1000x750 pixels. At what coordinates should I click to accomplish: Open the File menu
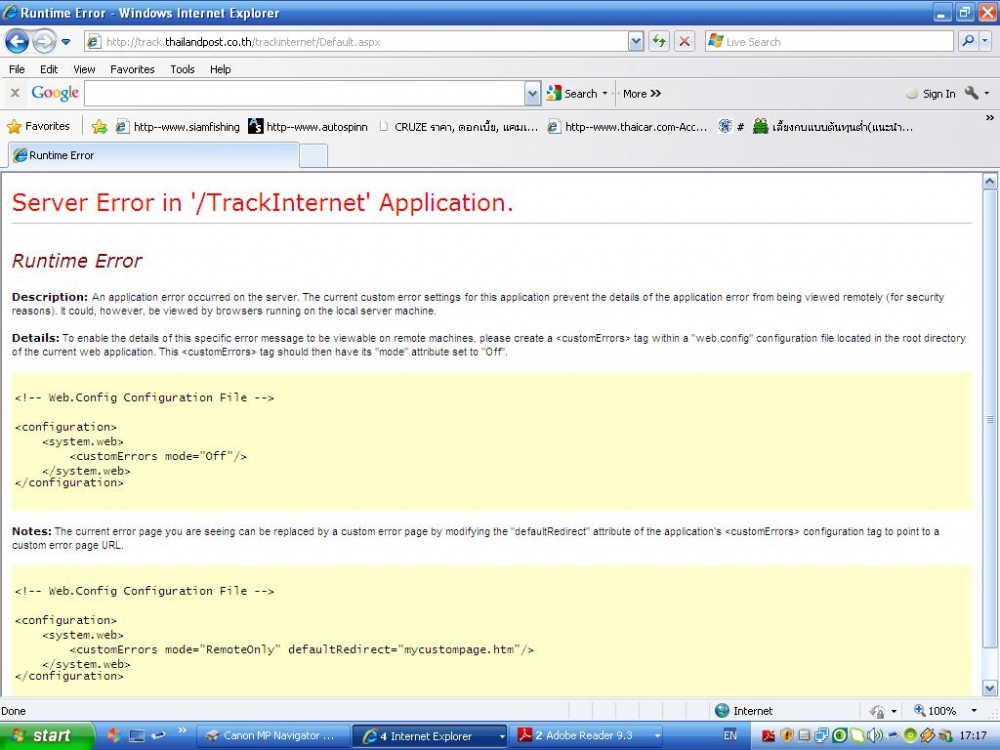17,69
